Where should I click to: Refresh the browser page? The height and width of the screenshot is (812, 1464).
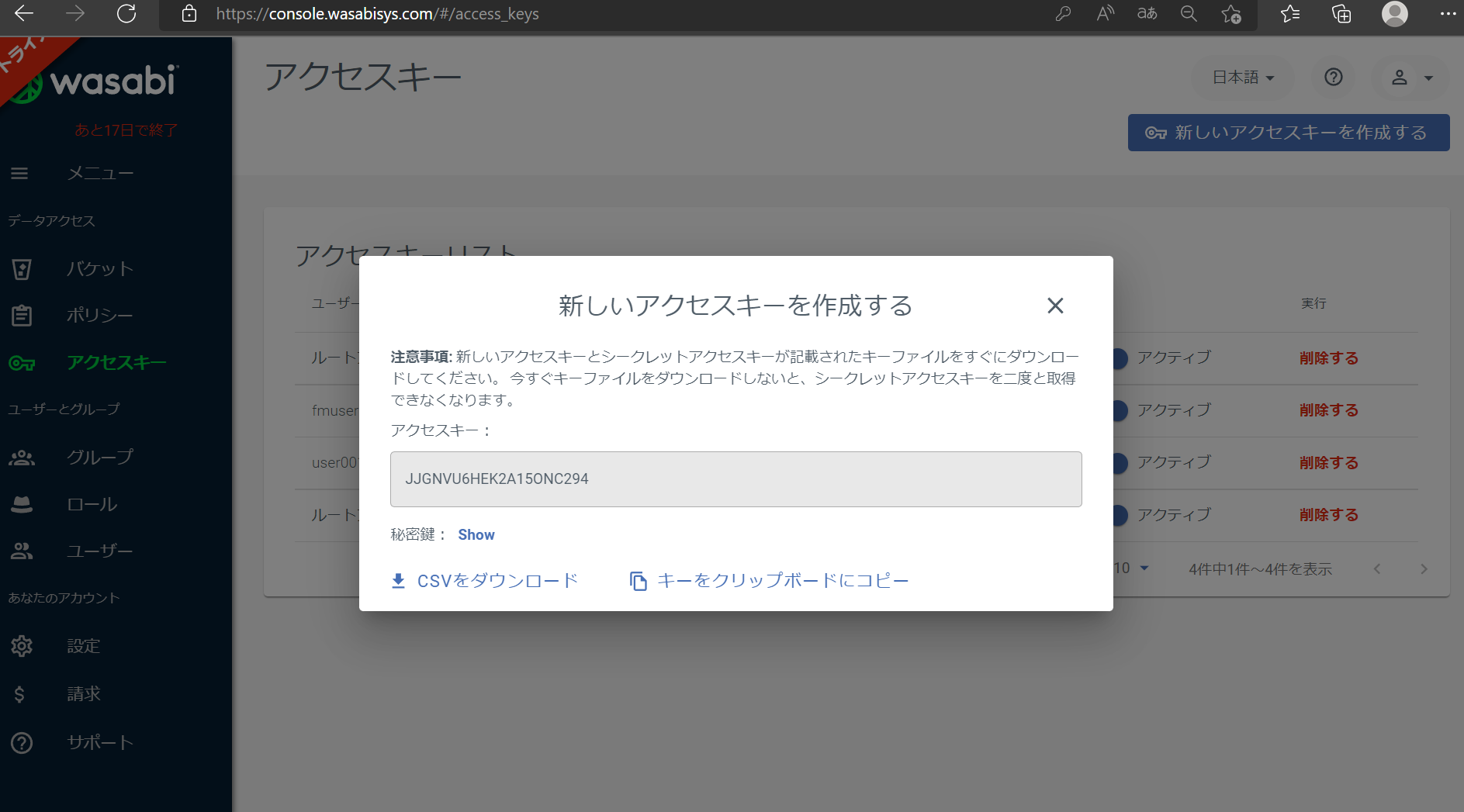point(126,14)
